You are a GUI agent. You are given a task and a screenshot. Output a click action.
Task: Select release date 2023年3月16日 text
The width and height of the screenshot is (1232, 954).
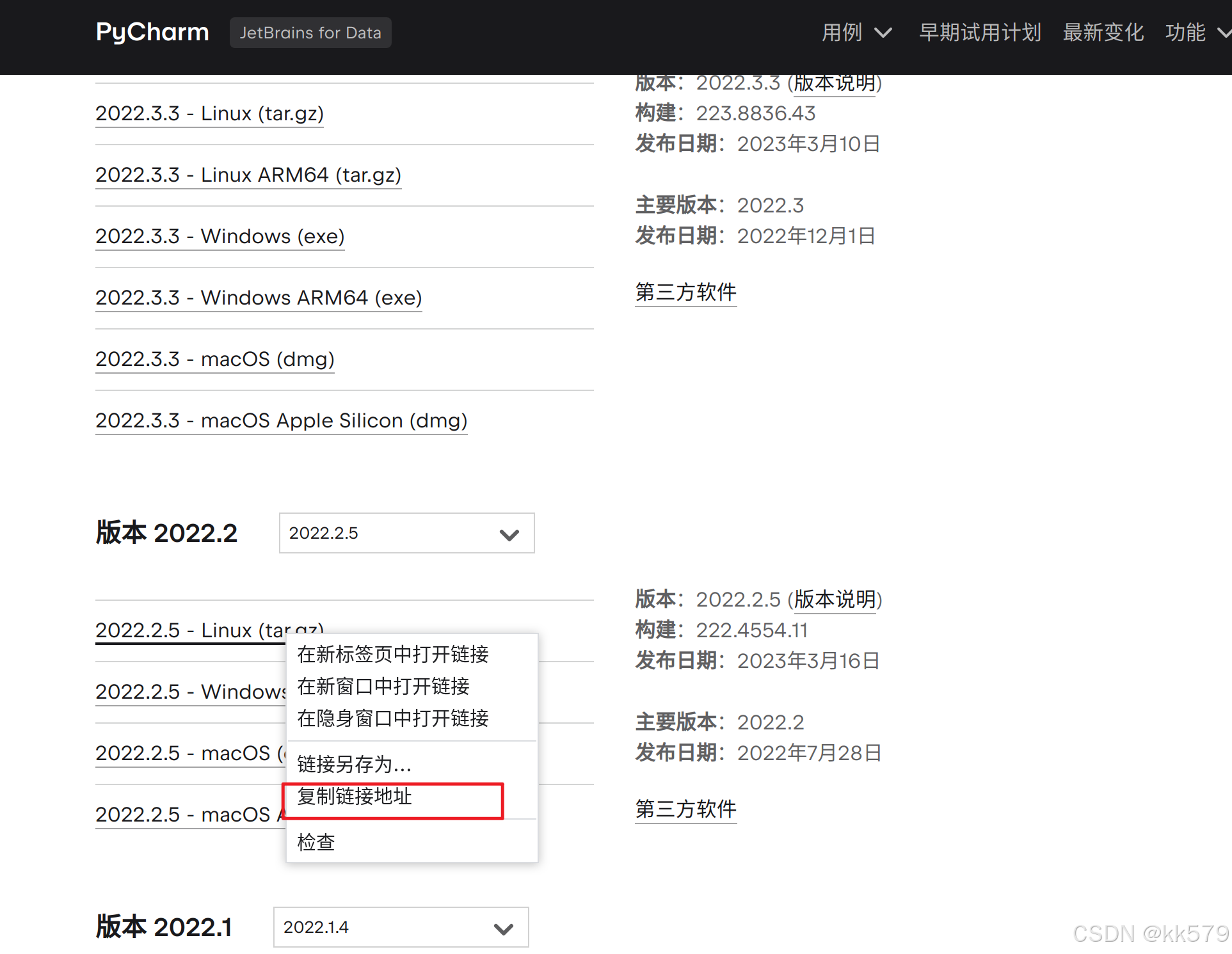[809, 661]
